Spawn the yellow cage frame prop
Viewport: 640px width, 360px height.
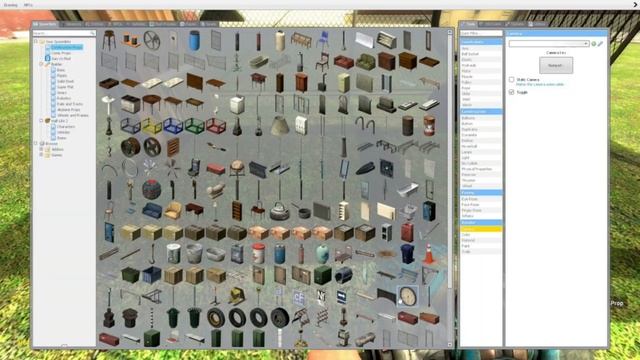point(152,126)
